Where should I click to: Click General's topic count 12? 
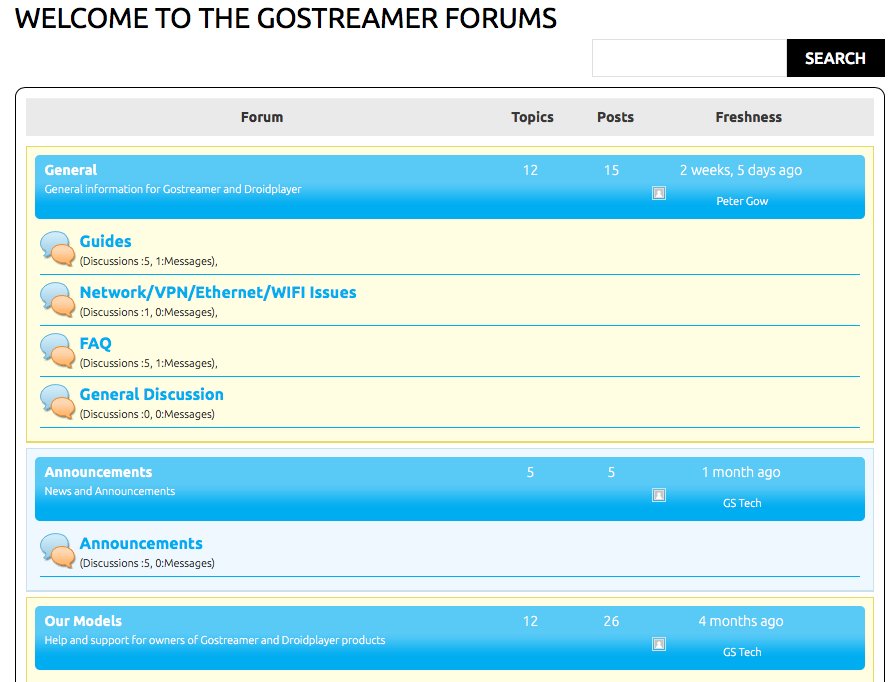point(530,170)
